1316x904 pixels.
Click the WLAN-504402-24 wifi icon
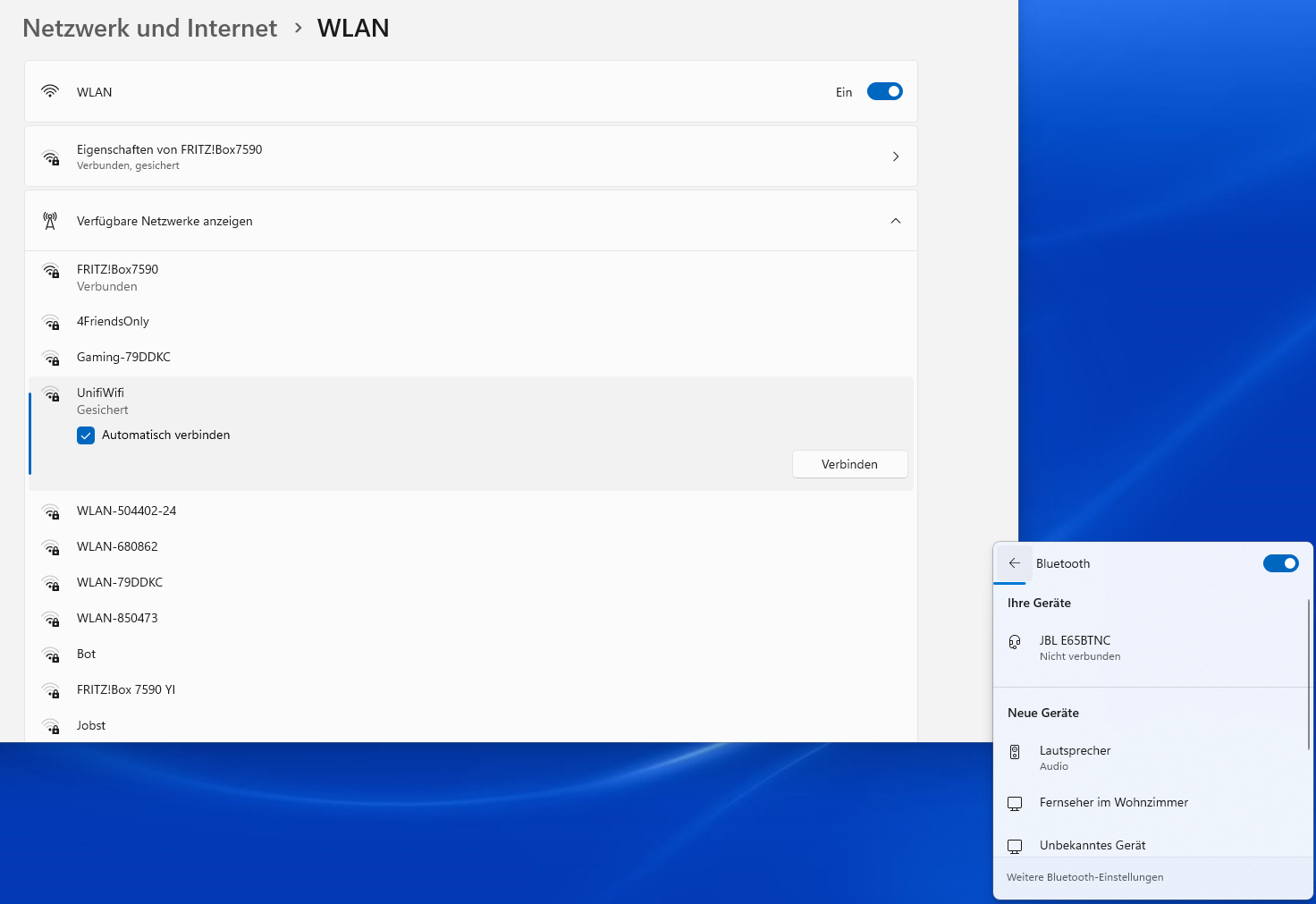[x=51, y=511]
